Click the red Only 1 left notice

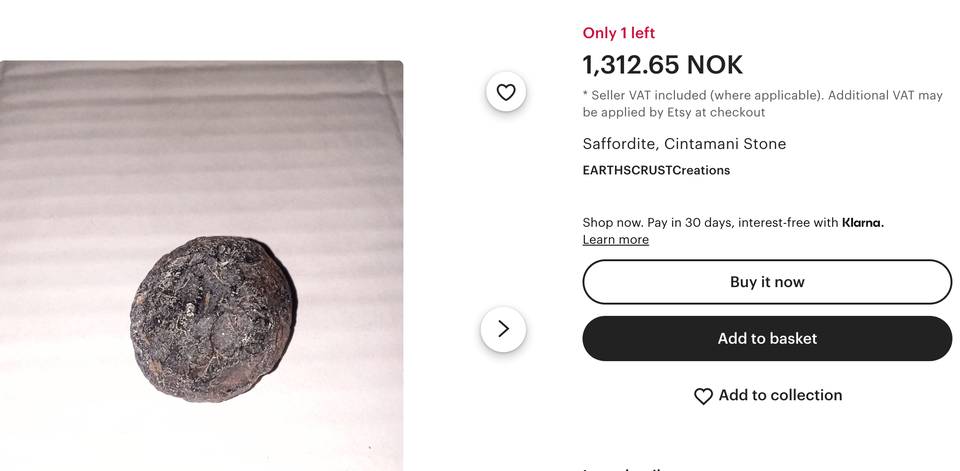tap(619, 33)
